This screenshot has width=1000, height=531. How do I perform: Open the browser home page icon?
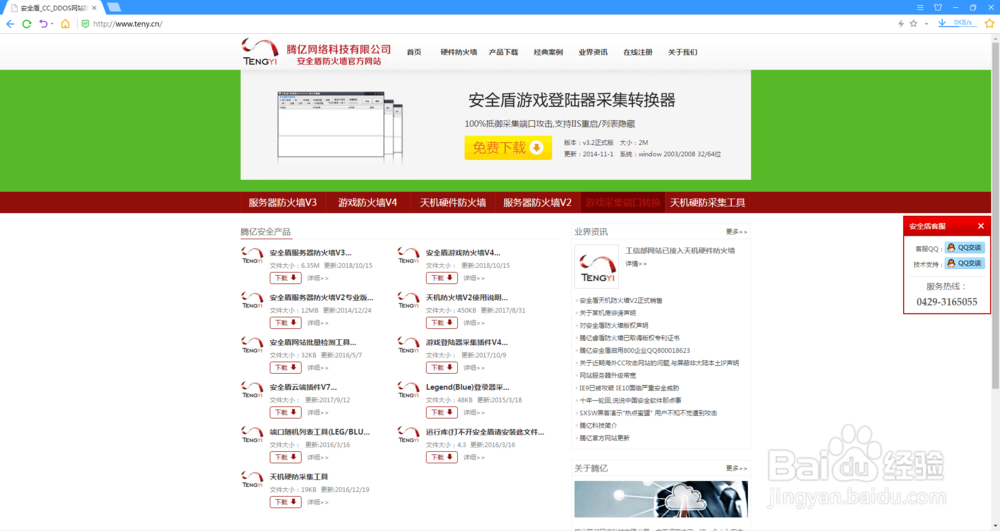[x=65, y=24]
